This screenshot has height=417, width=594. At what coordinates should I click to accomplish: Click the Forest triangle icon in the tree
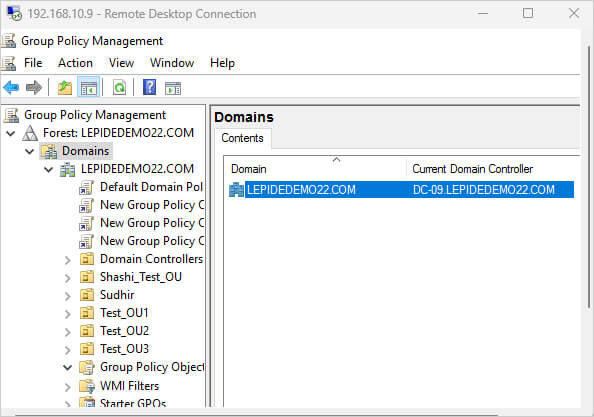(30, 133)
